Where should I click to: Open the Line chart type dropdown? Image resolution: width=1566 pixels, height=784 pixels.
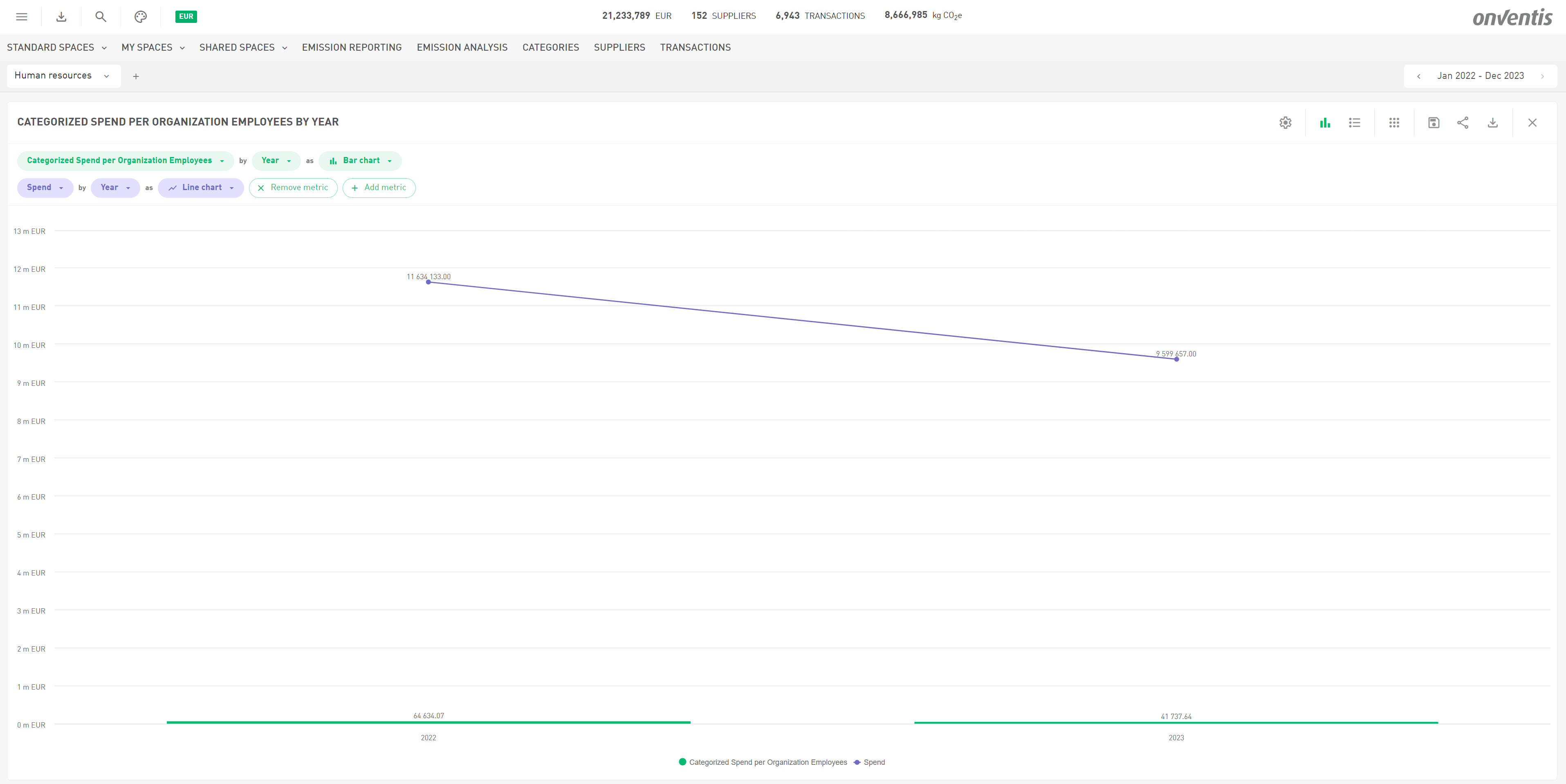201,187
